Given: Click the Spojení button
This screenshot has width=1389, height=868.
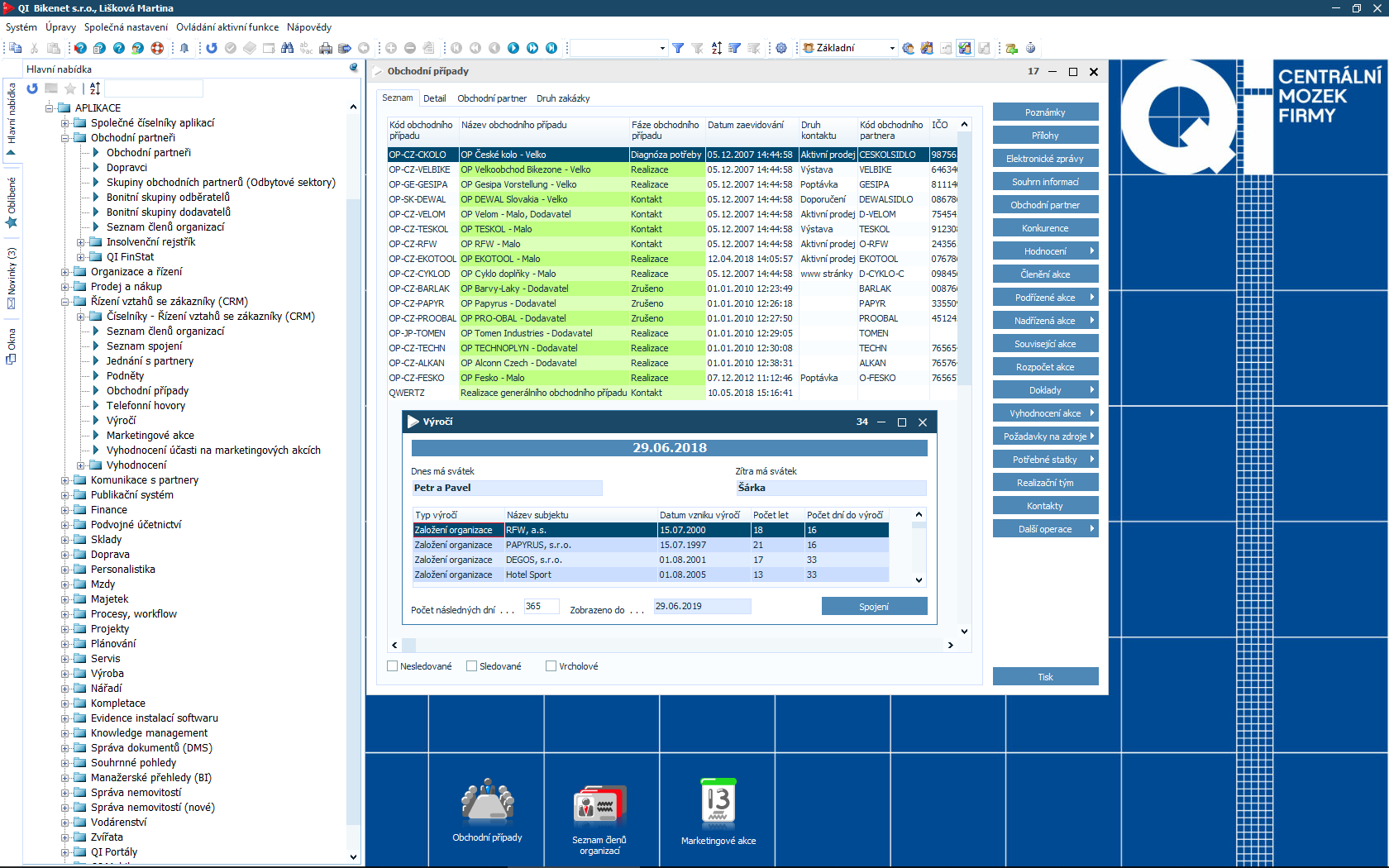Looking at the screenshot, I should point(874,607).
